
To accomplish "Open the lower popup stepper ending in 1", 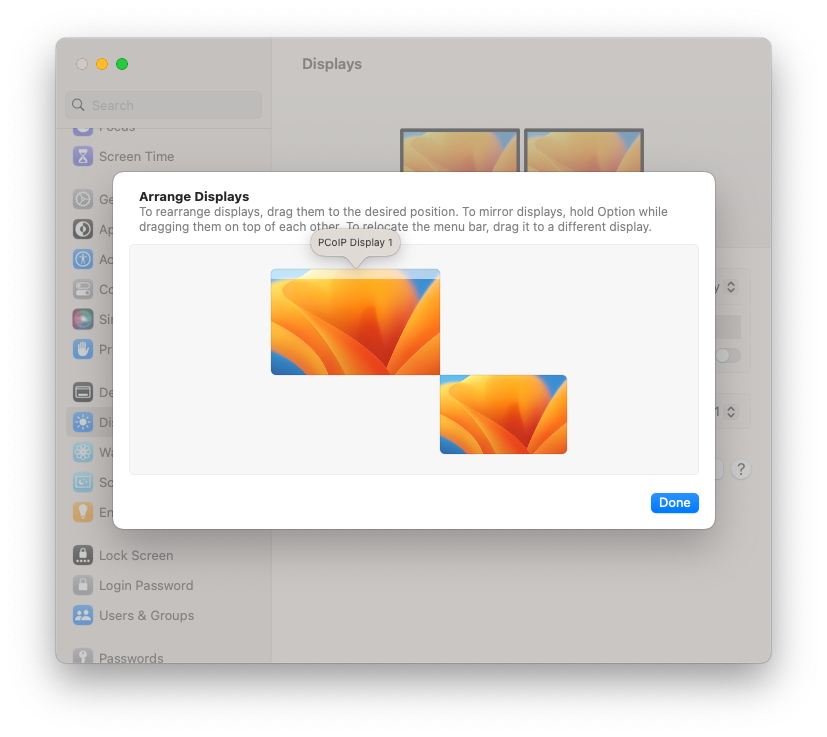I will [730, 411].
